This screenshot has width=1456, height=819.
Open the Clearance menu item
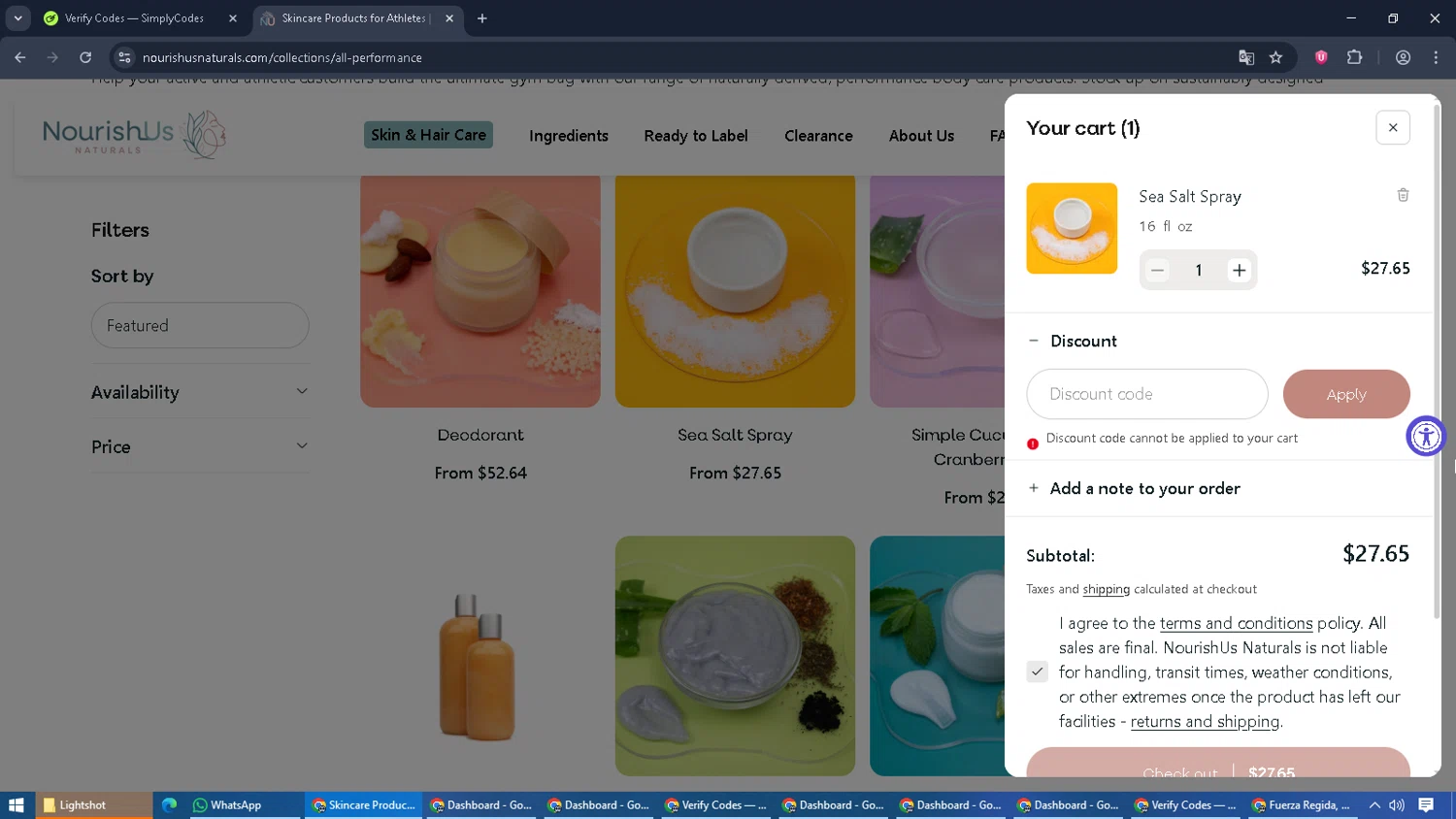click(x=818, y=136)
